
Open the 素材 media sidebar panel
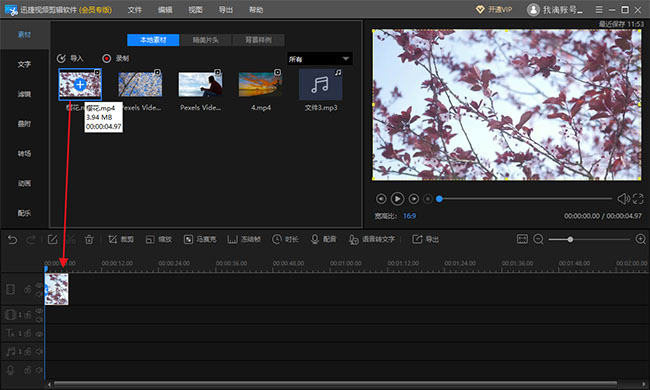24,34
